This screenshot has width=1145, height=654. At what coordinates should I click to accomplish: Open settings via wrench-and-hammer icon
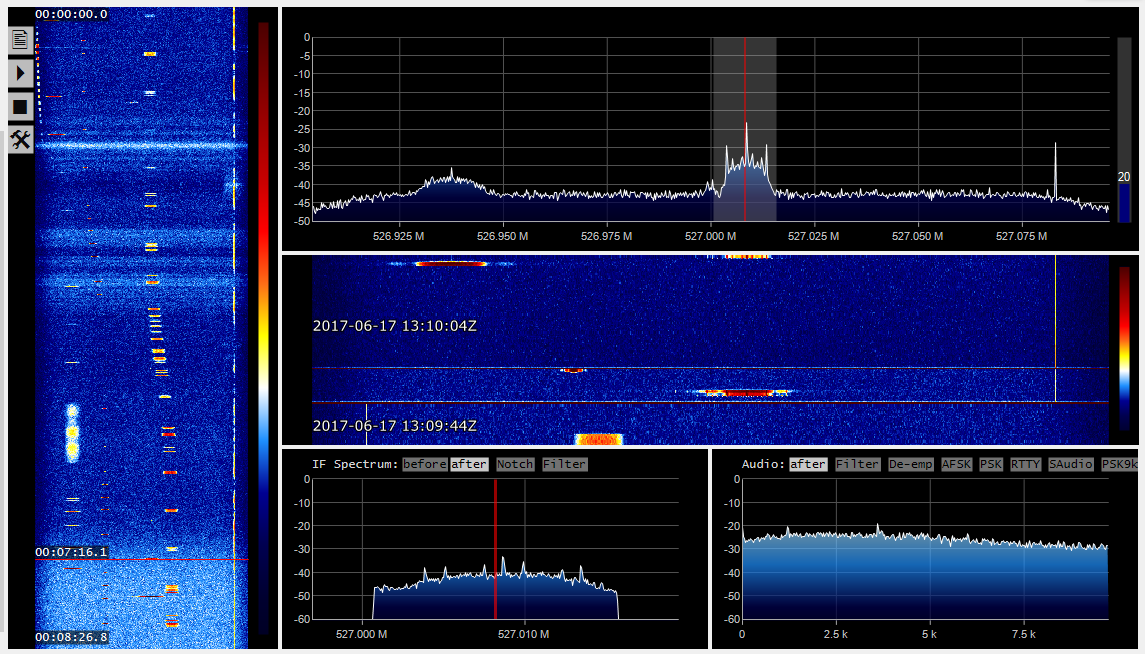[20, 139]
